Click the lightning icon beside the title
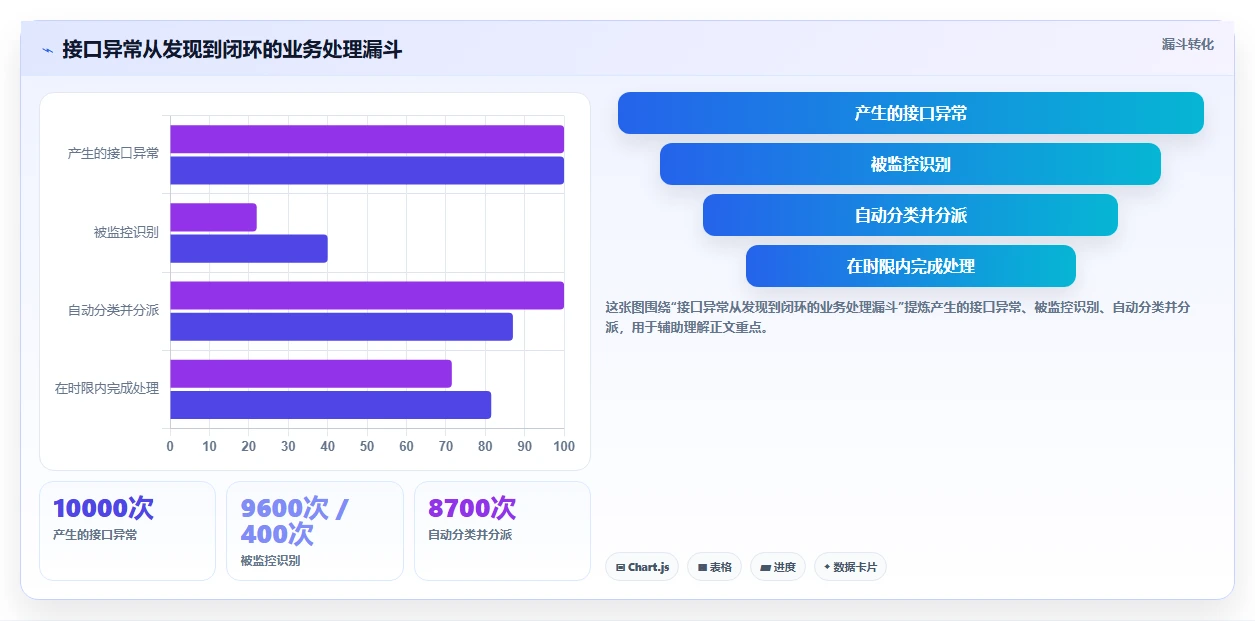Screen dimensions: 1255x621 point(47,50)
